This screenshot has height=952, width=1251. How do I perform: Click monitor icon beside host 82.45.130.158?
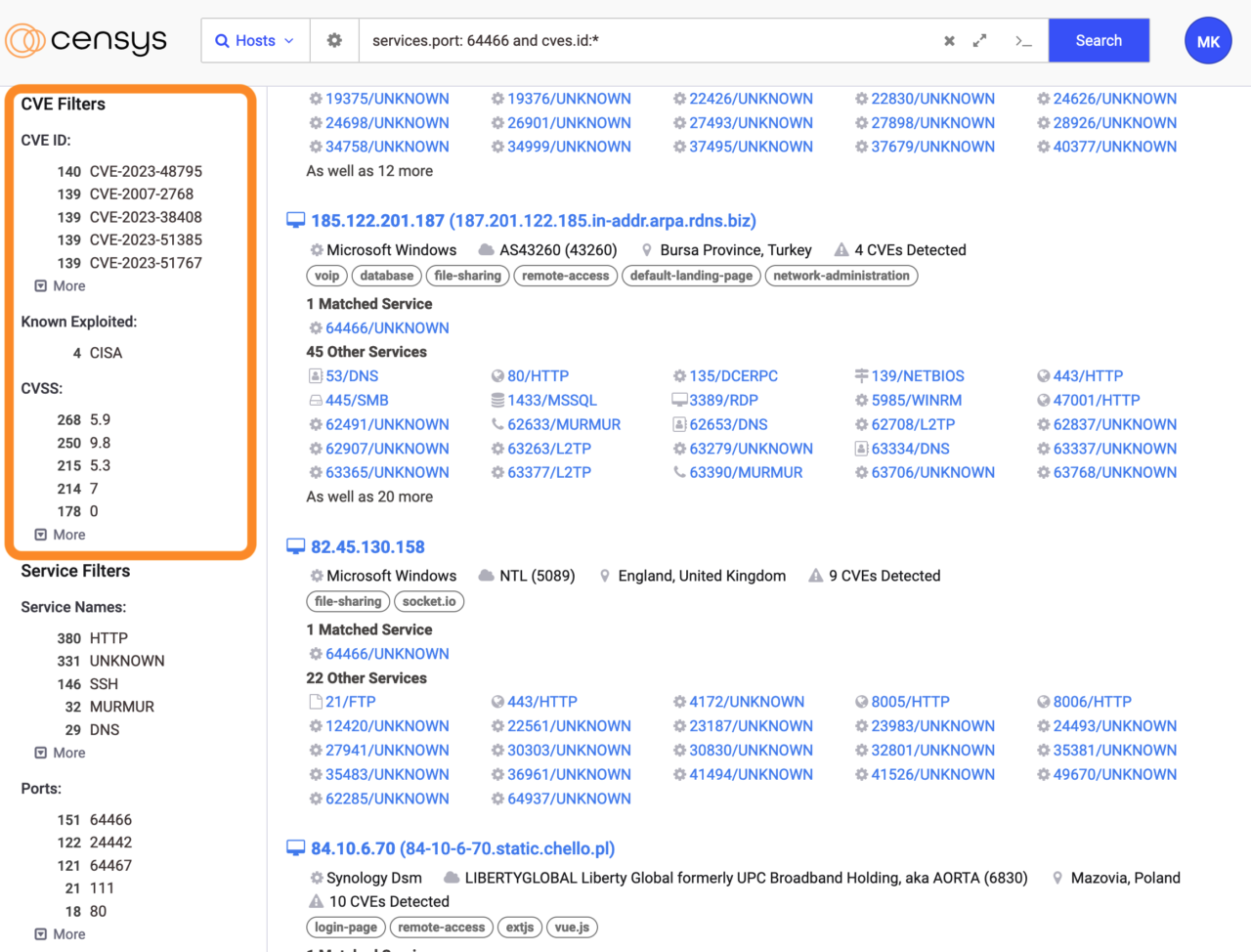(x=295, y=547)
